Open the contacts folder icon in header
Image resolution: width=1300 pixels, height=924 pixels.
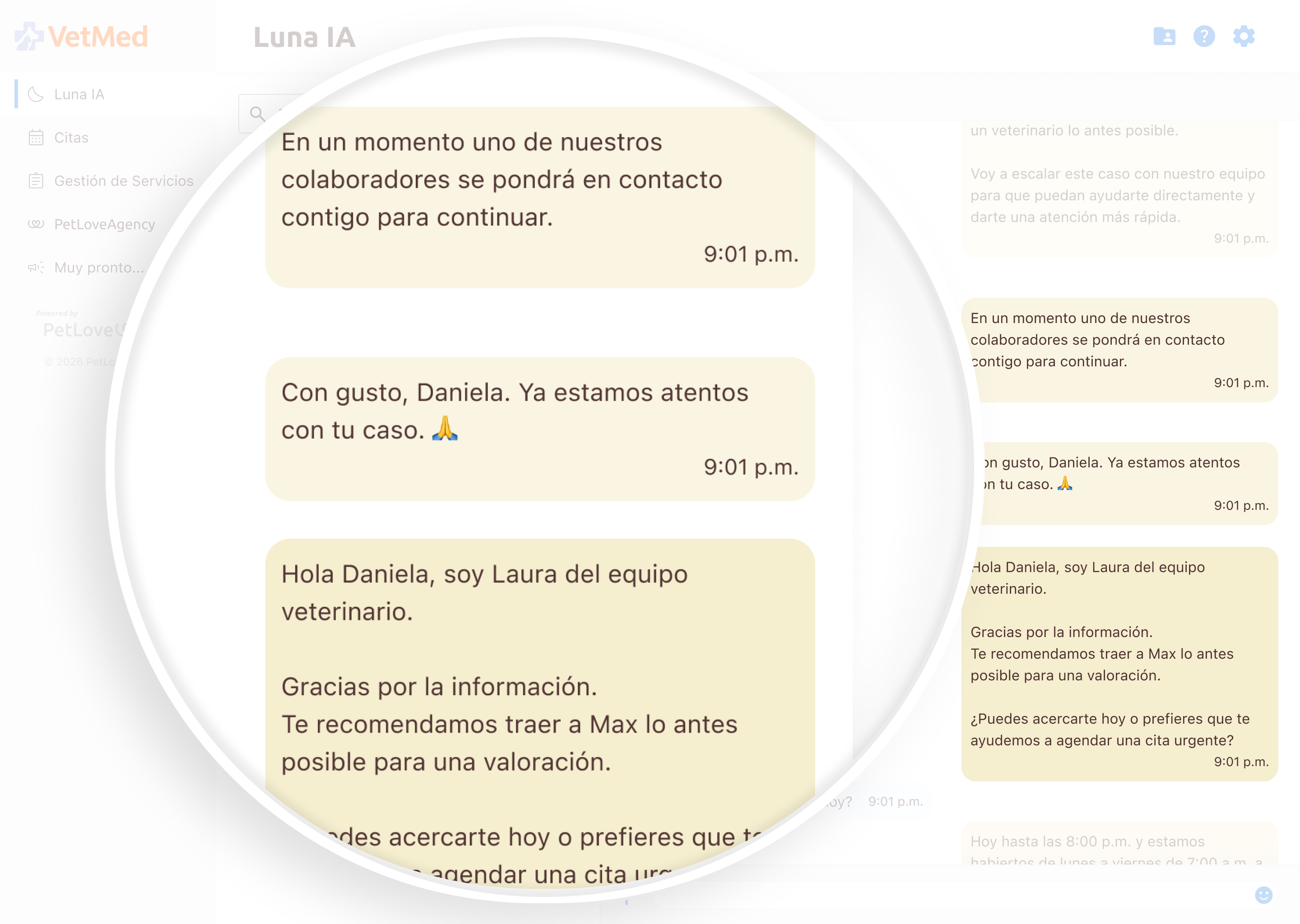1164,37
